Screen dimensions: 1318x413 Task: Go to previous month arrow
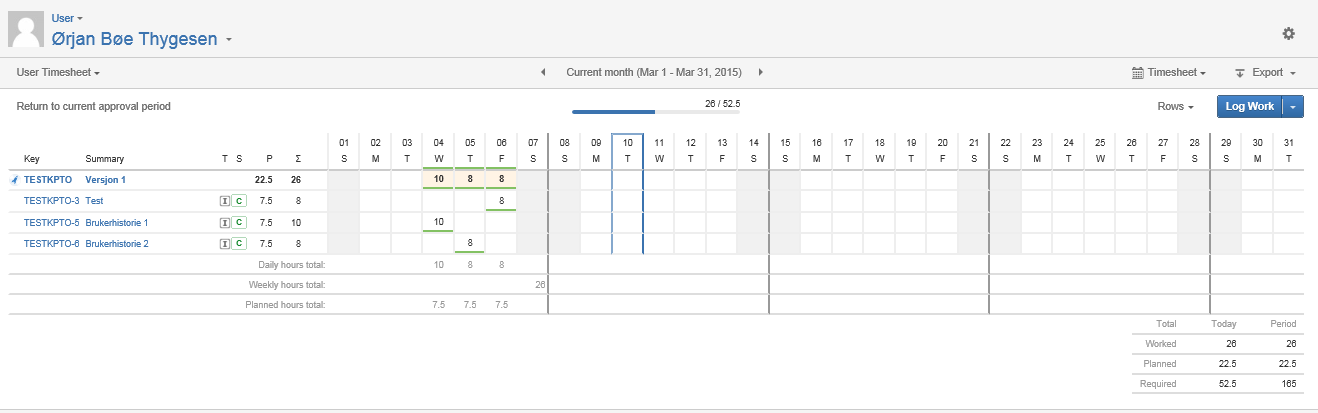543,72
